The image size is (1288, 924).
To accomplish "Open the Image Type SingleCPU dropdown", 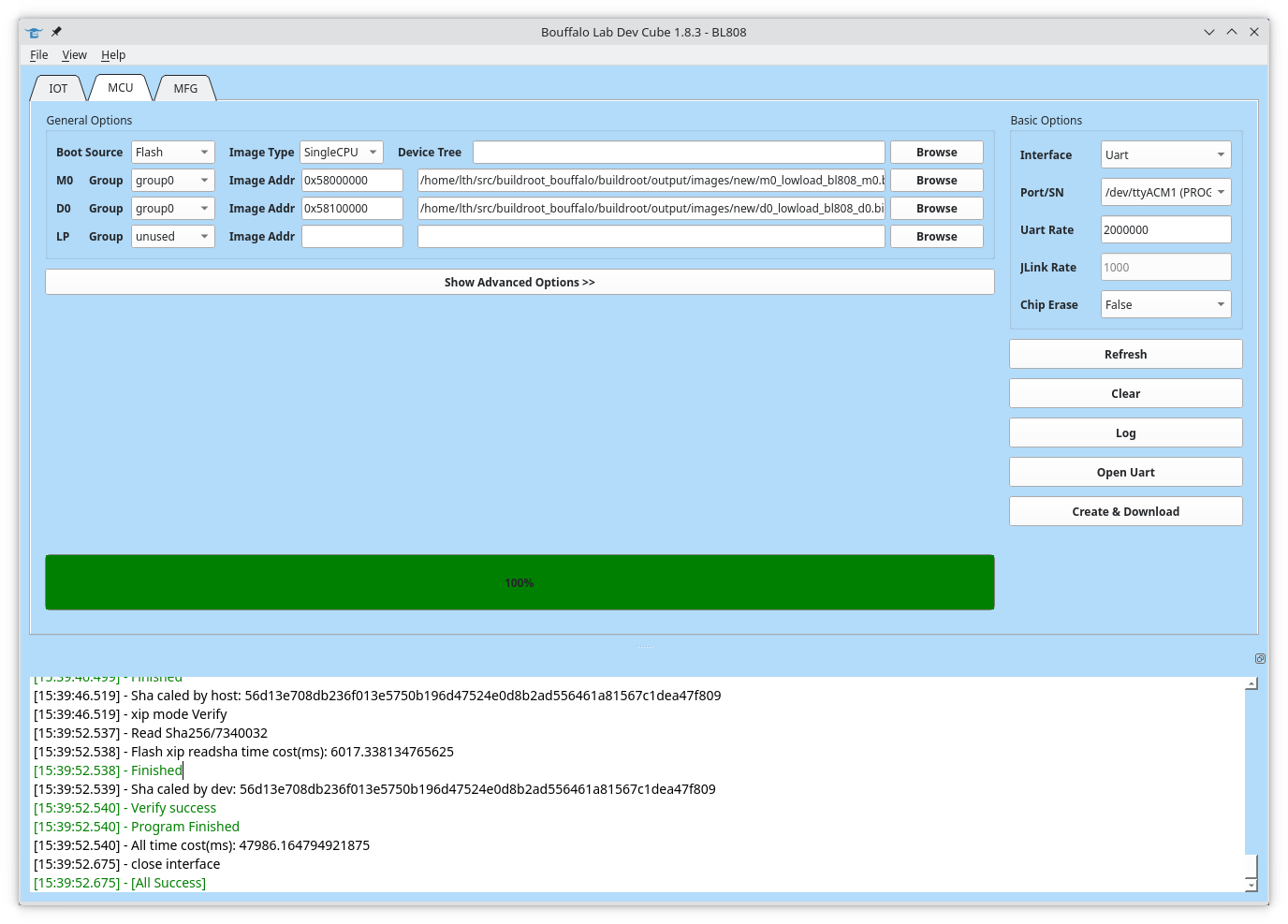I will [x=342, y=153].
